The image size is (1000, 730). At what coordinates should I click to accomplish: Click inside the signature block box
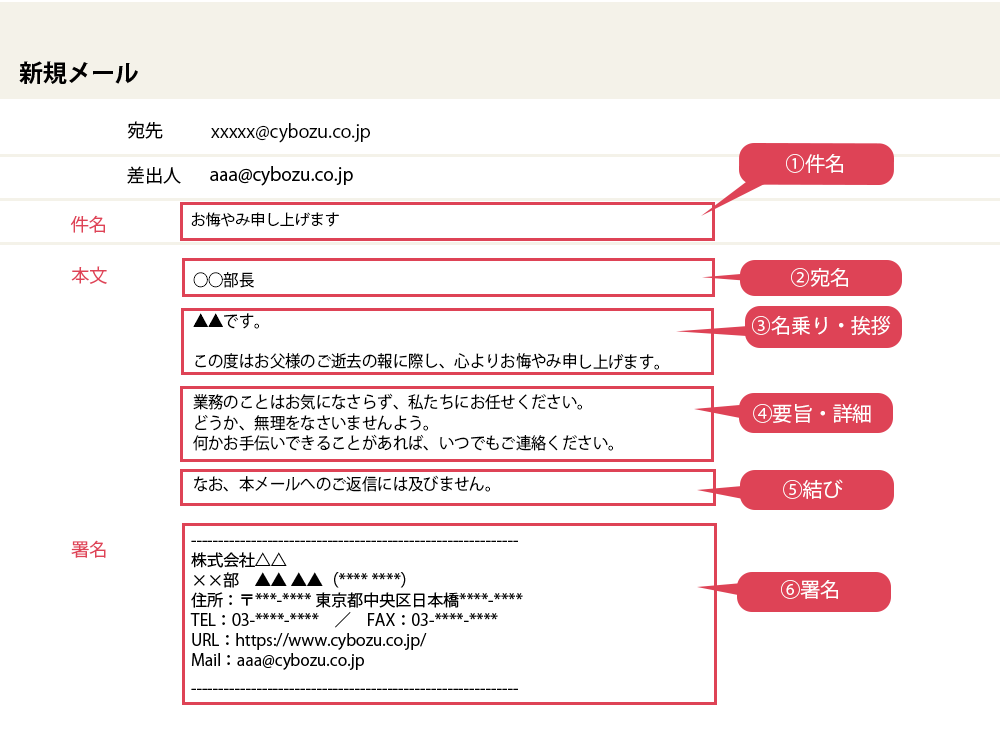(x=447, y=613)
